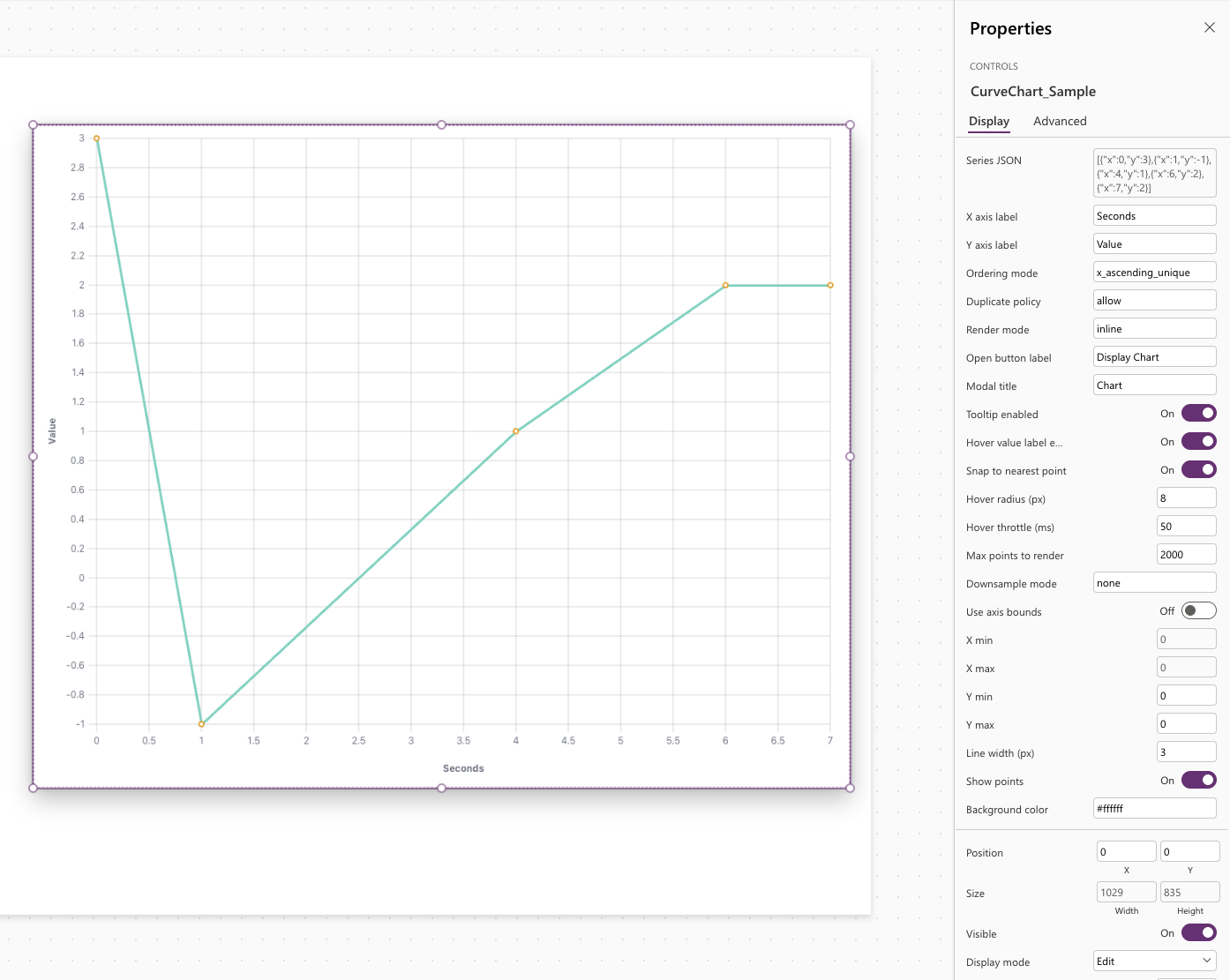
Task: Click the chart start point at y=3
Action: point(96,138)
